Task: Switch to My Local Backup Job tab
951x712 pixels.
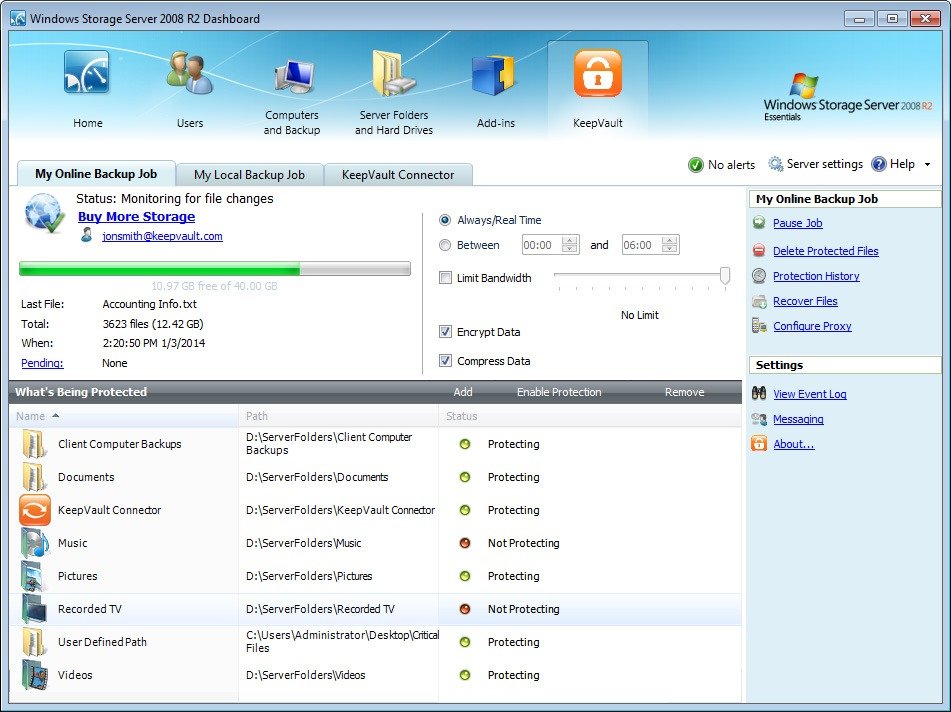Action: [249, 175]
